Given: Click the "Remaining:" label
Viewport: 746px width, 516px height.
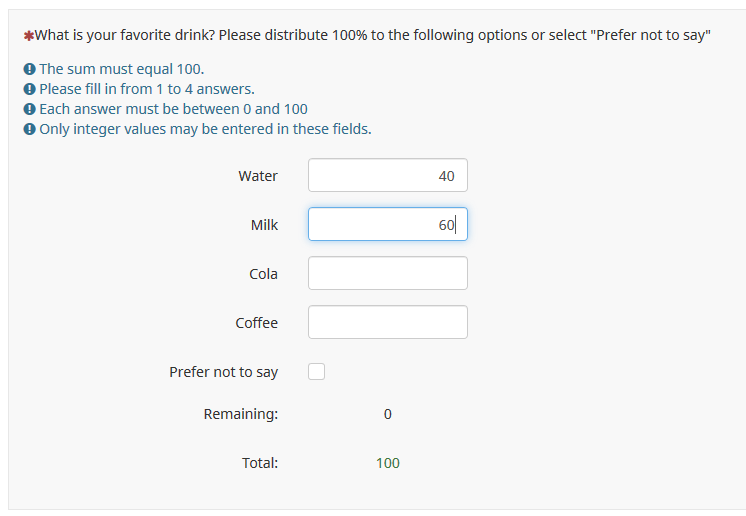Looking at the screenshot, I should point(241,414).
